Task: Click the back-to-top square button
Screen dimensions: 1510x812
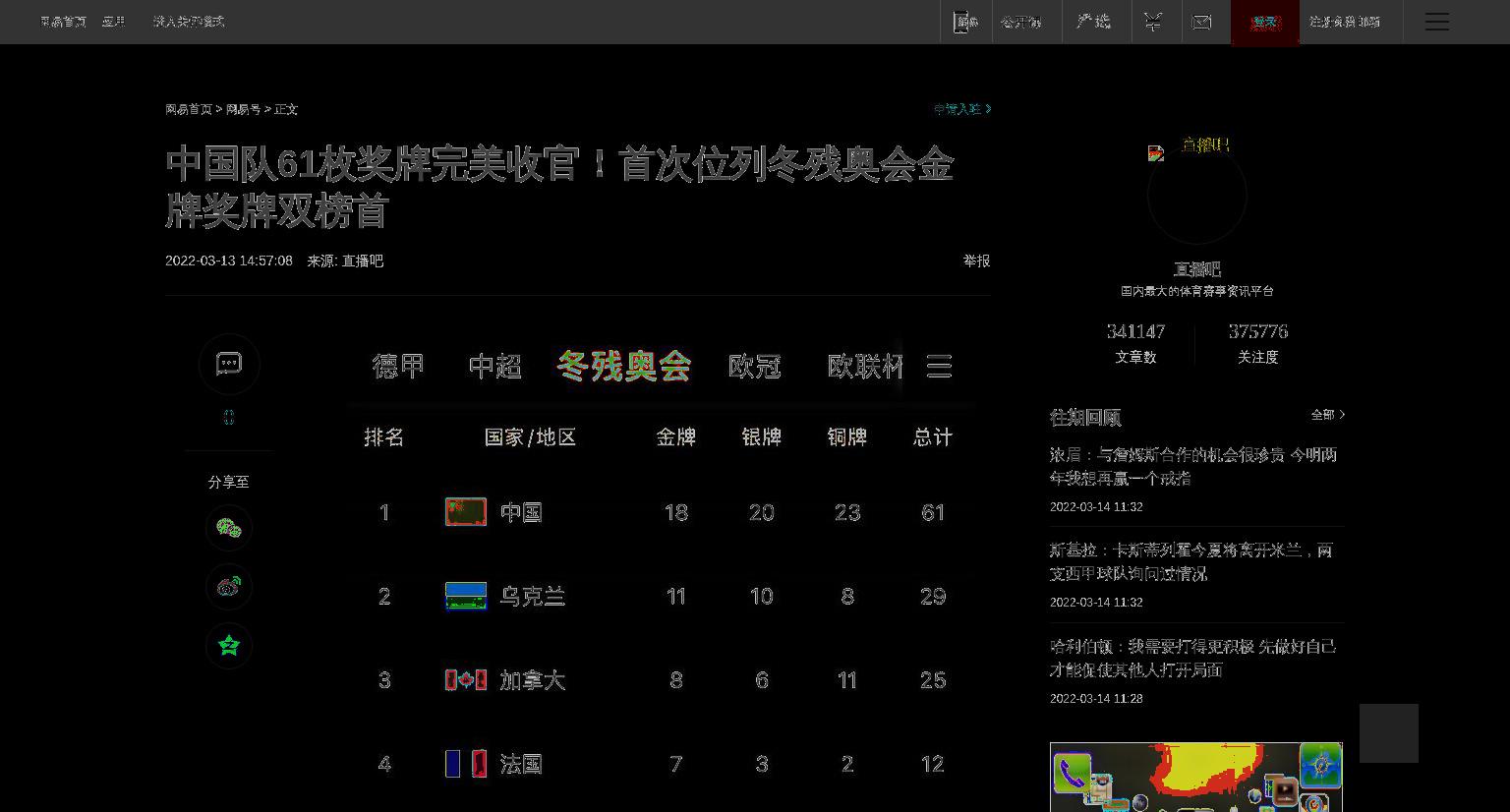Action: [1389, 733]
